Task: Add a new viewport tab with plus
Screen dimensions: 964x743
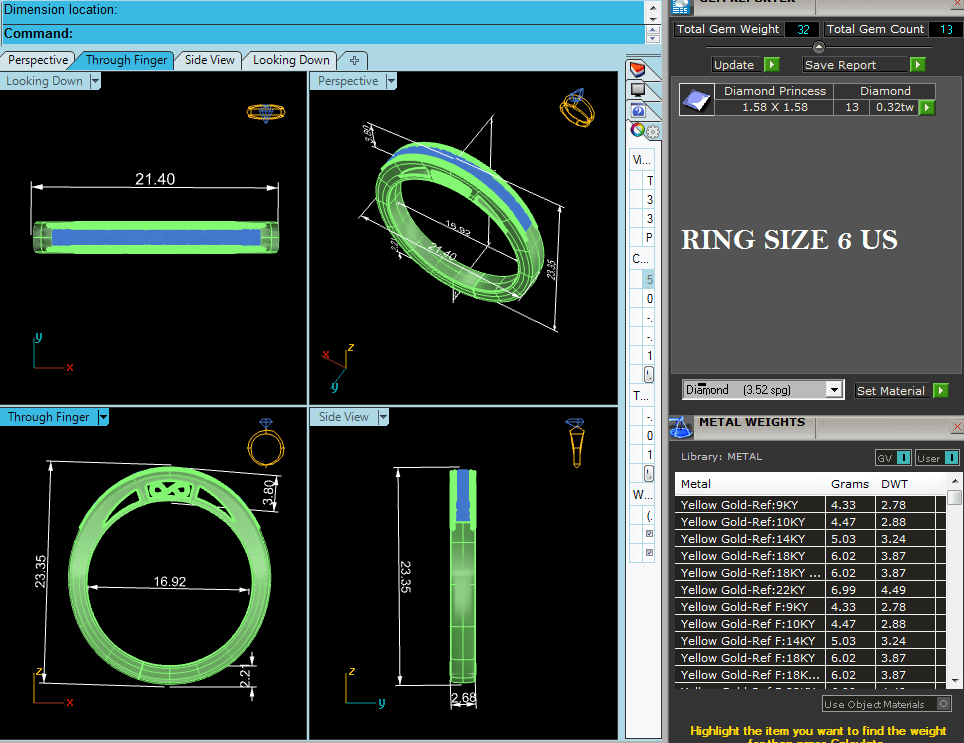Action: pyautogui.click(x=354, y=60)
